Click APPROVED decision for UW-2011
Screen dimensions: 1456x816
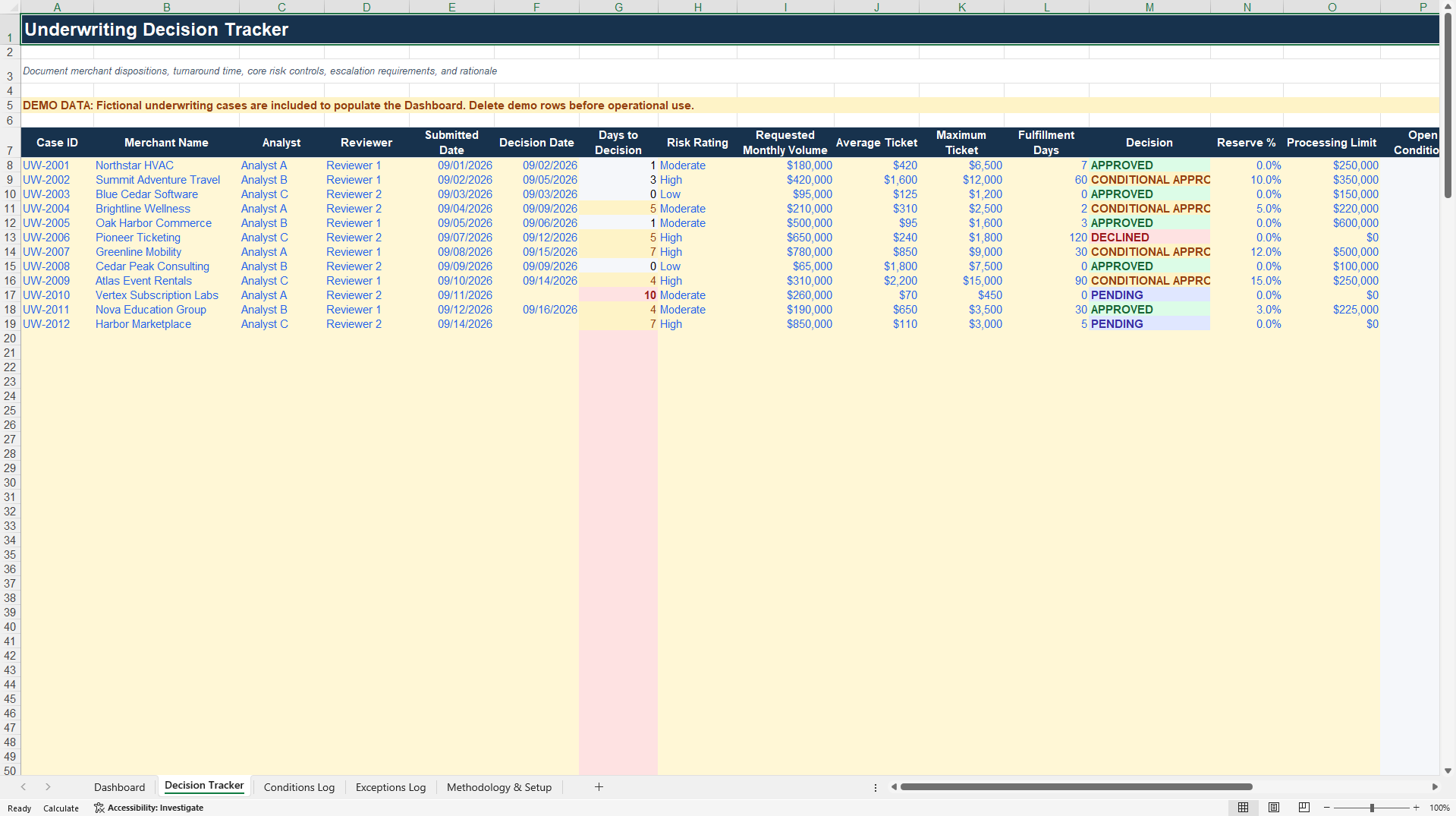pos(1149,310)
